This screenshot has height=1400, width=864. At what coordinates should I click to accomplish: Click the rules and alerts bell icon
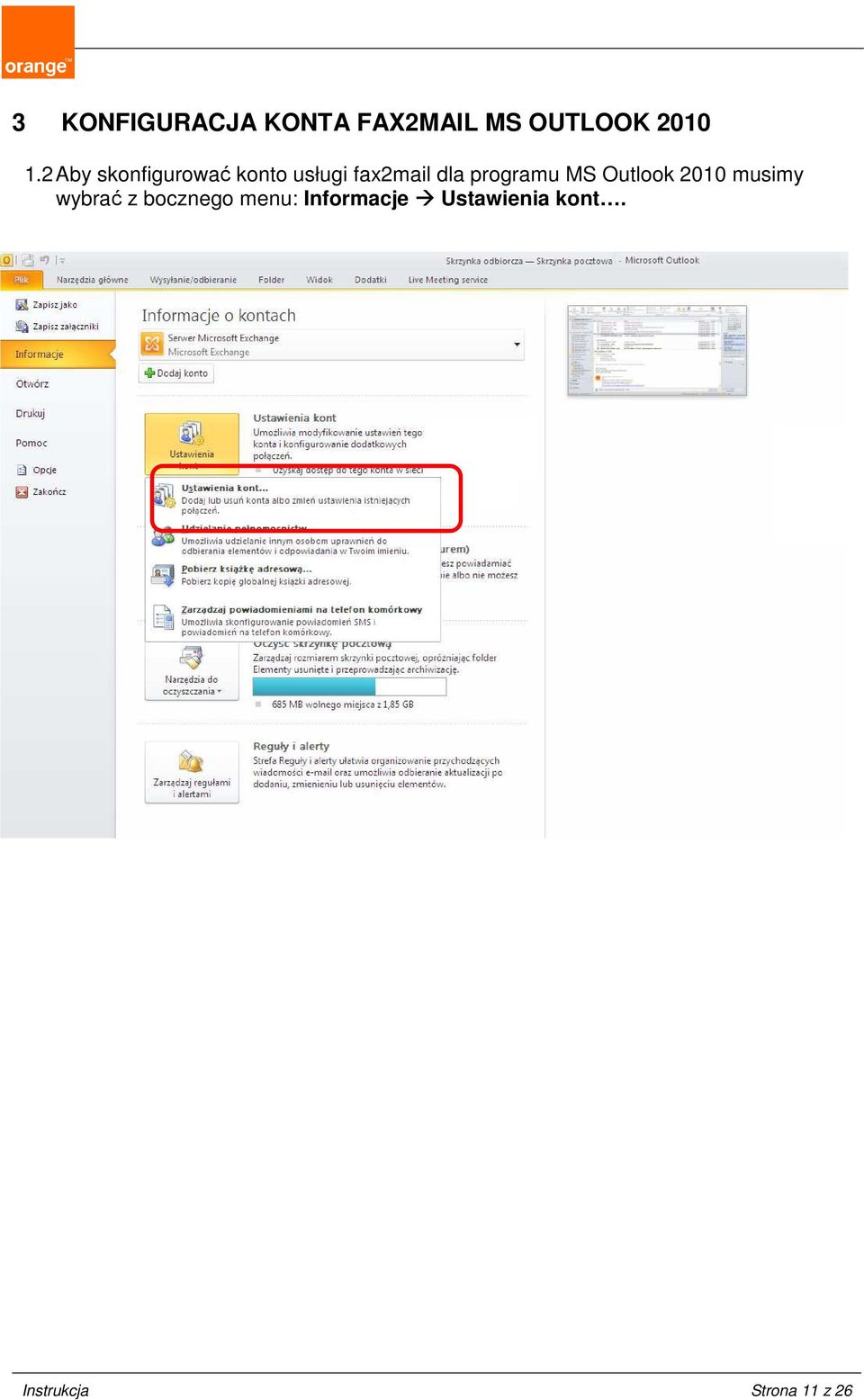tap(191, 762)
